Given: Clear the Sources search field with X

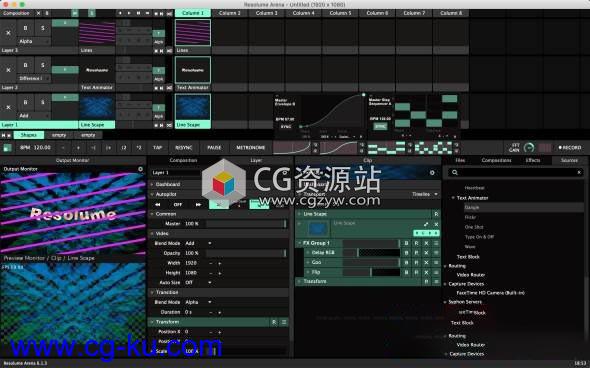Looking at the screenshot, I should point(579,172).
